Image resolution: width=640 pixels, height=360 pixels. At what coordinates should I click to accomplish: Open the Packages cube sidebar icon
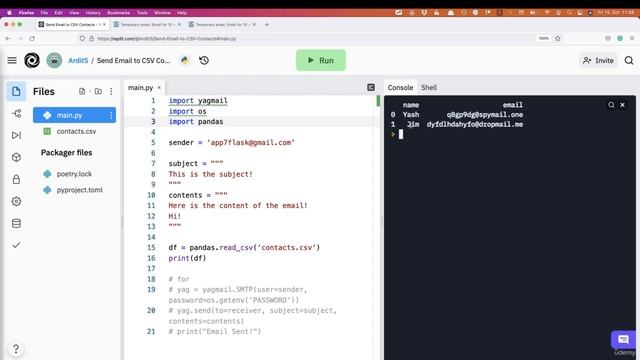[16, 157]
